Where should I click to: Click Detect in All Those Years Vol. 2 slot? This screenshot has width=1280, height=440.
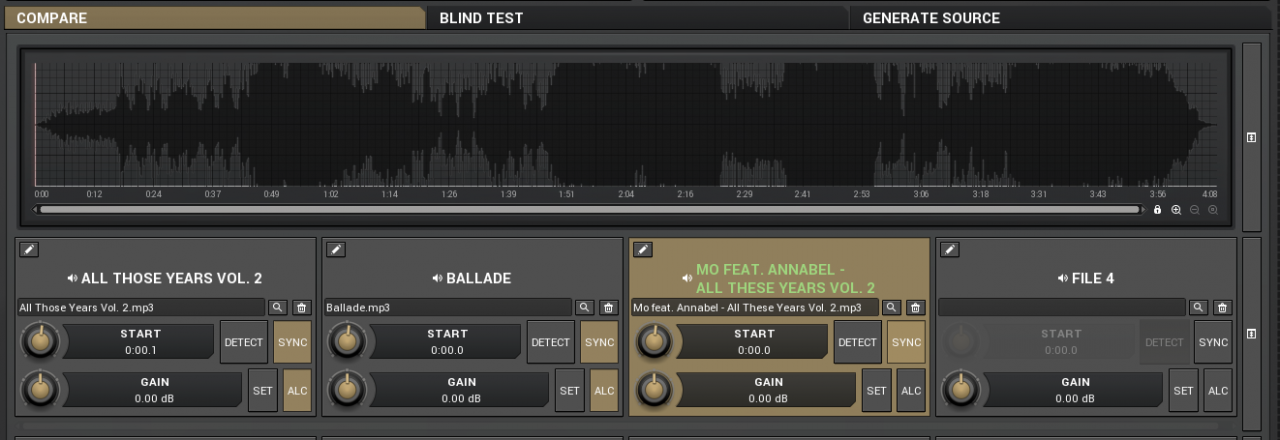[244, 342]
